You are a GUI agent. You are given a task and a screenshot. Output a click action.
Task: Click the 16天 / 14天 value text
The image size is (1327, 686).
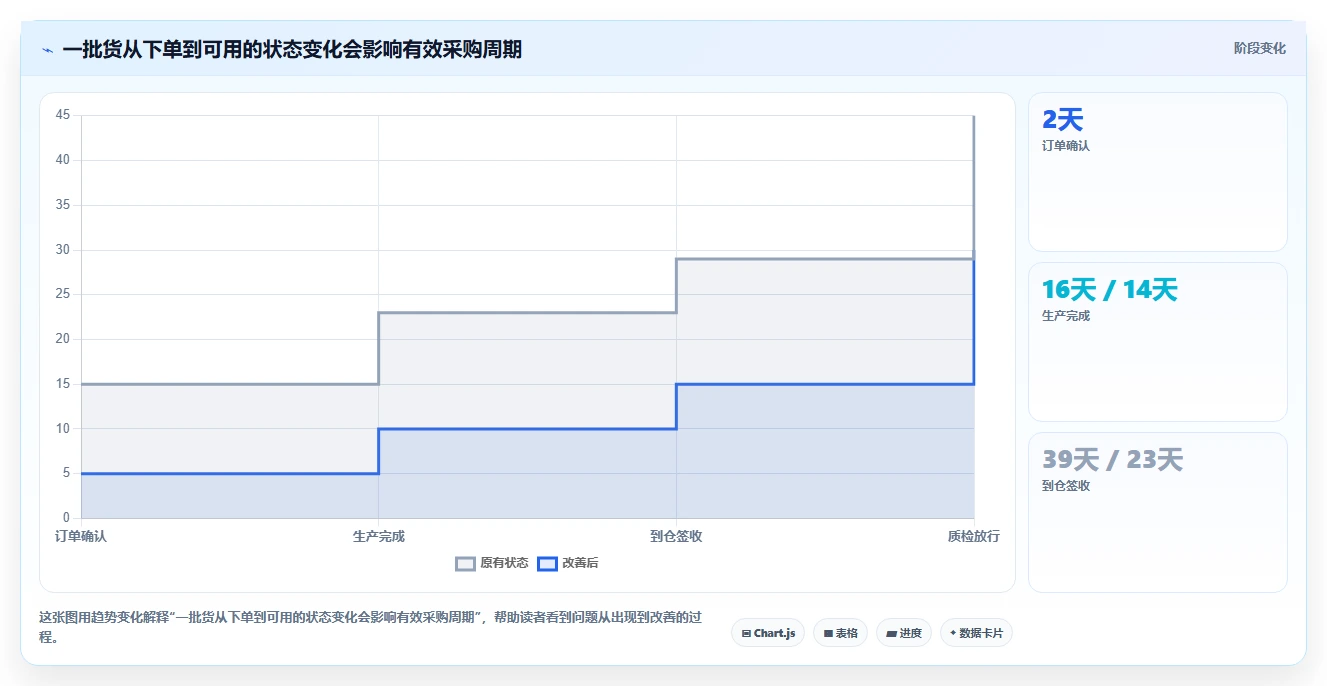[1110, 290]
